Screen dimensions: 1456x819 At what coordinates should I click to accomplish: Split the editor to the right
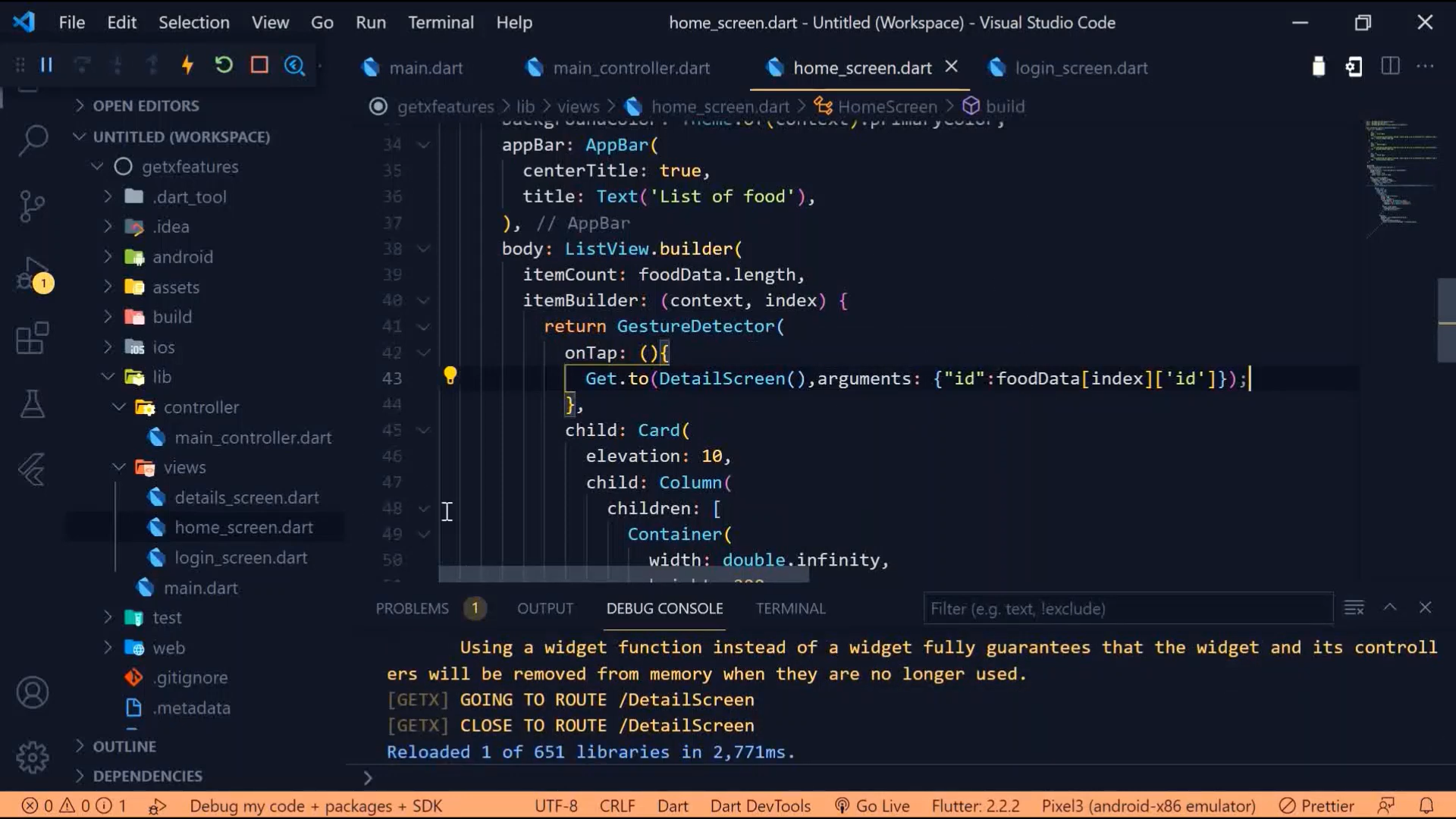click(x=1390, y=67)
